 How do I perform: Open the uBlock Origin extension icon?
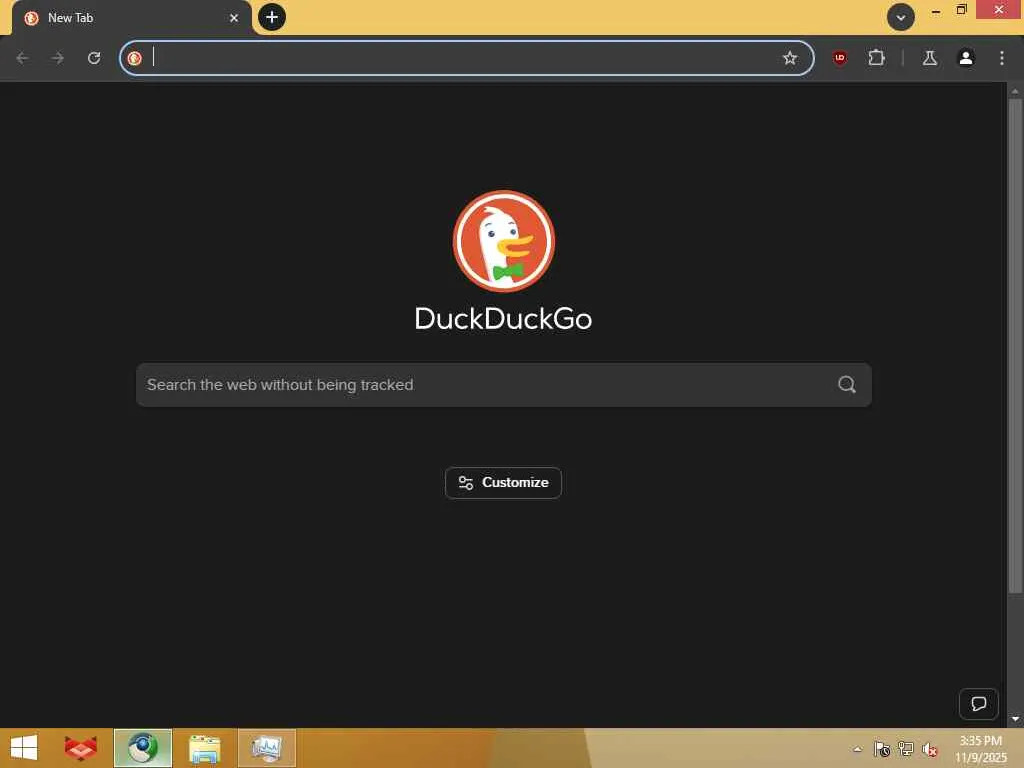click(x=840, y=58)
